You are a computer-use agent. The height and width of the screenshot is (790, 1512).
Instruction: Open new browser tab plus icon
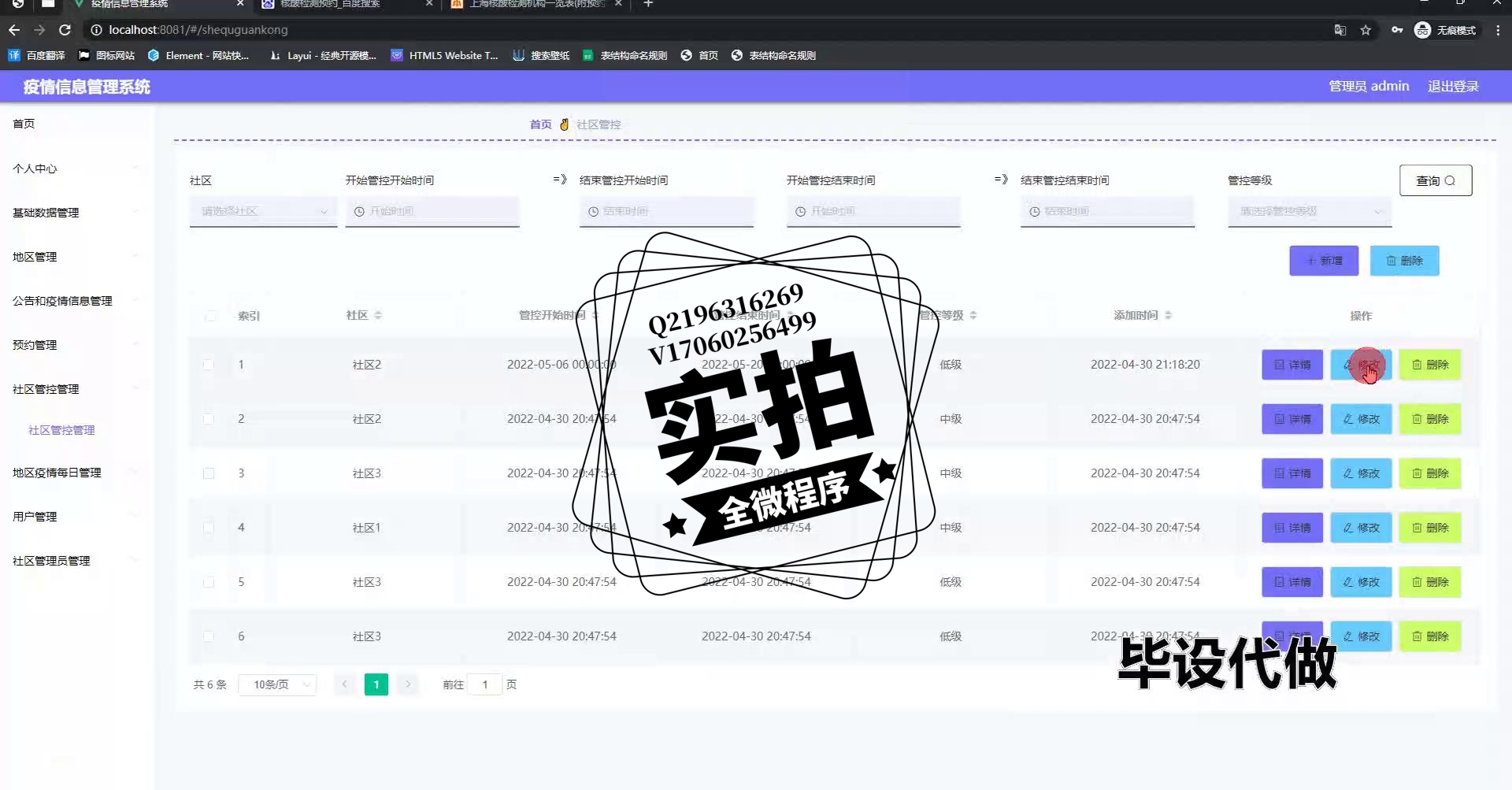[648, 4]
